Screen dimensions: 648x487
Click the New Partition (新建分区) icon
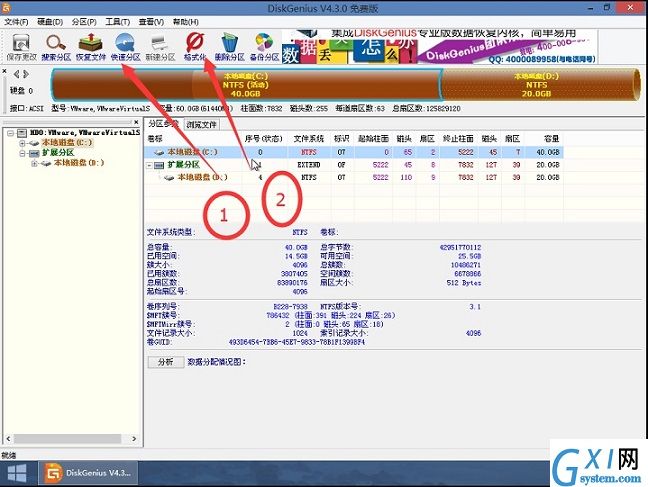click(x=160, y=48)
